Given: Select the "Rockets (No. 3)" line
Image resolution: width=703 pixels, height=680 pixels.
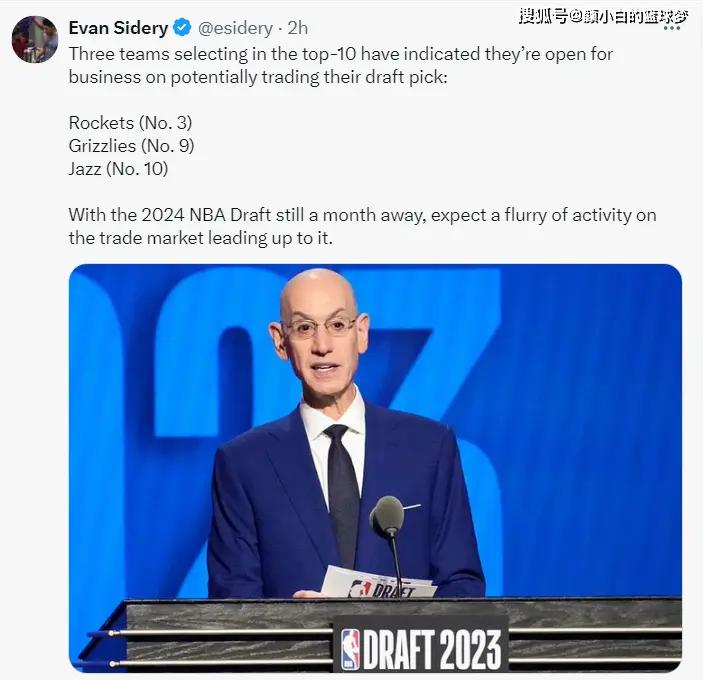Looking at the screenshot, I should pyautogui.click(x=130, y=123).
